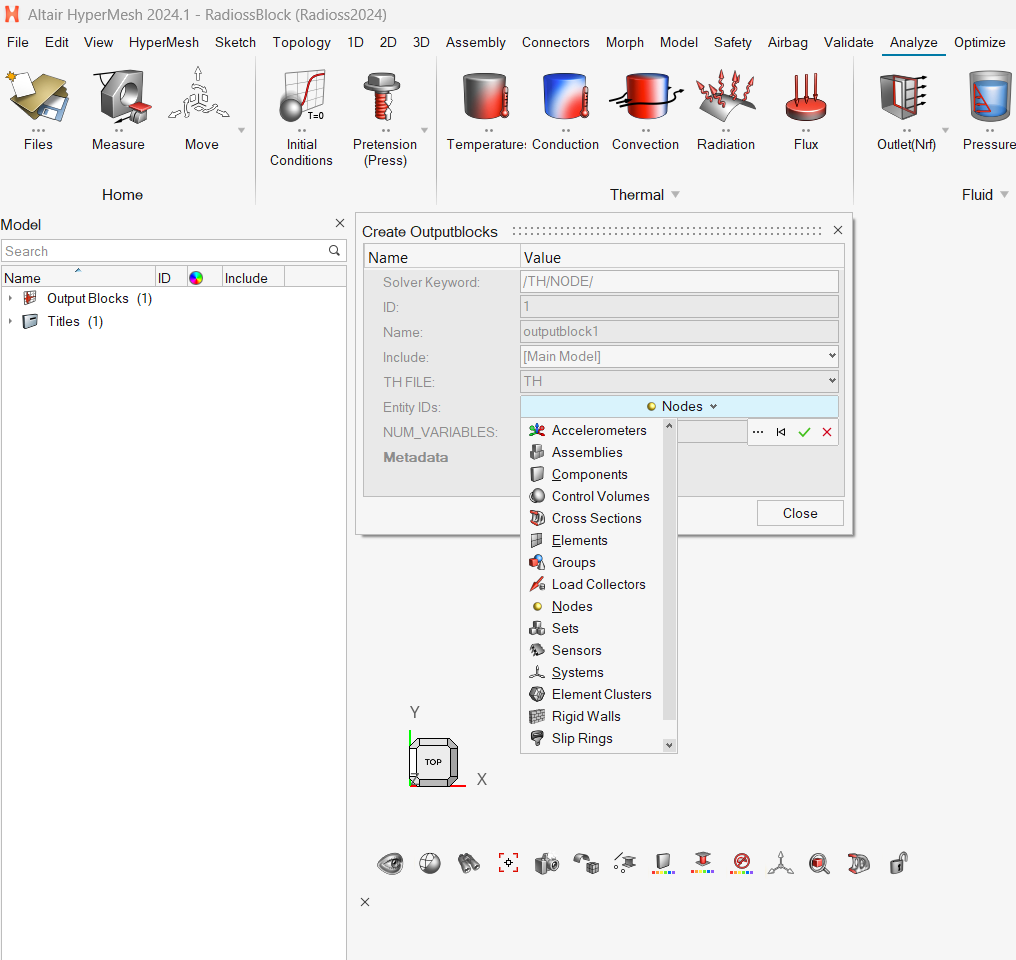Click the Include column header

[x=253, y=278]
